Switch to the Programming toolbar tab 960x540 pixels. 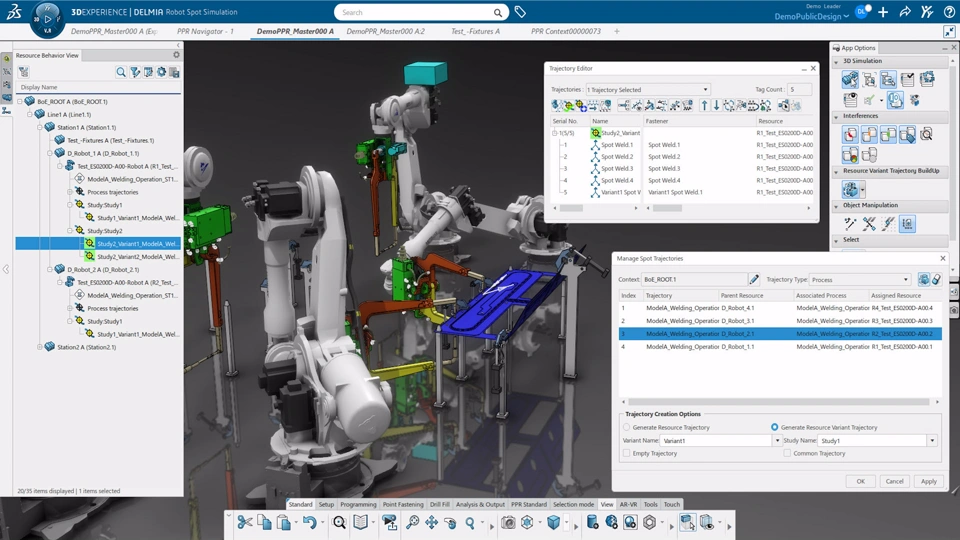click(358, 505)
